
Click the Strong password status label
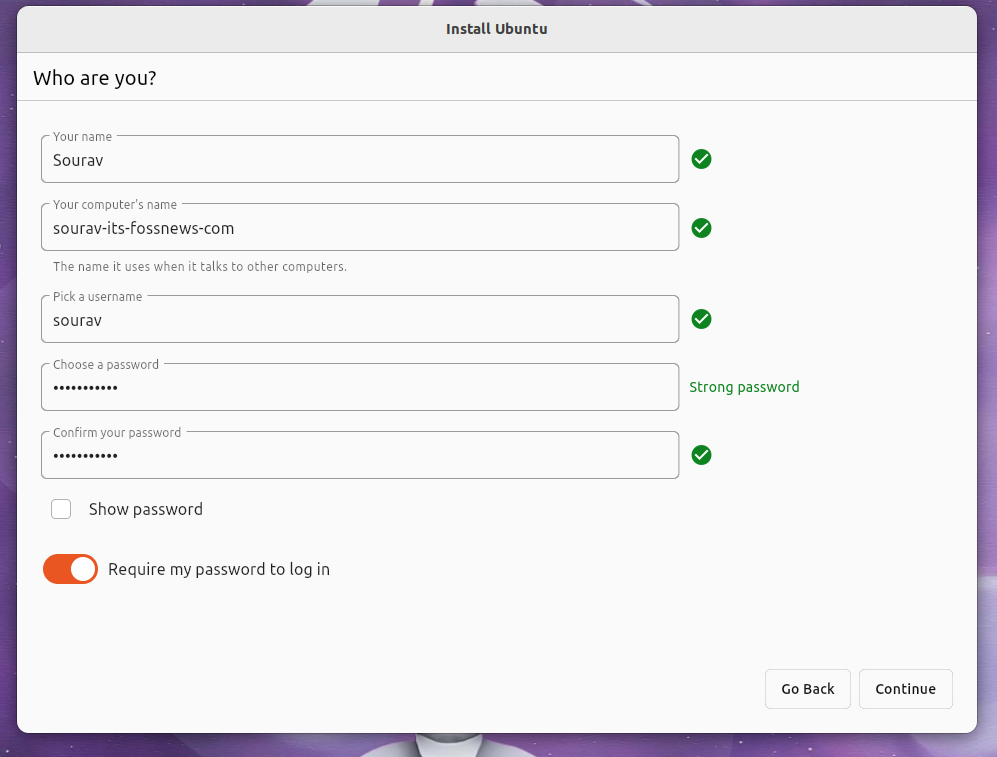point(744,386)
